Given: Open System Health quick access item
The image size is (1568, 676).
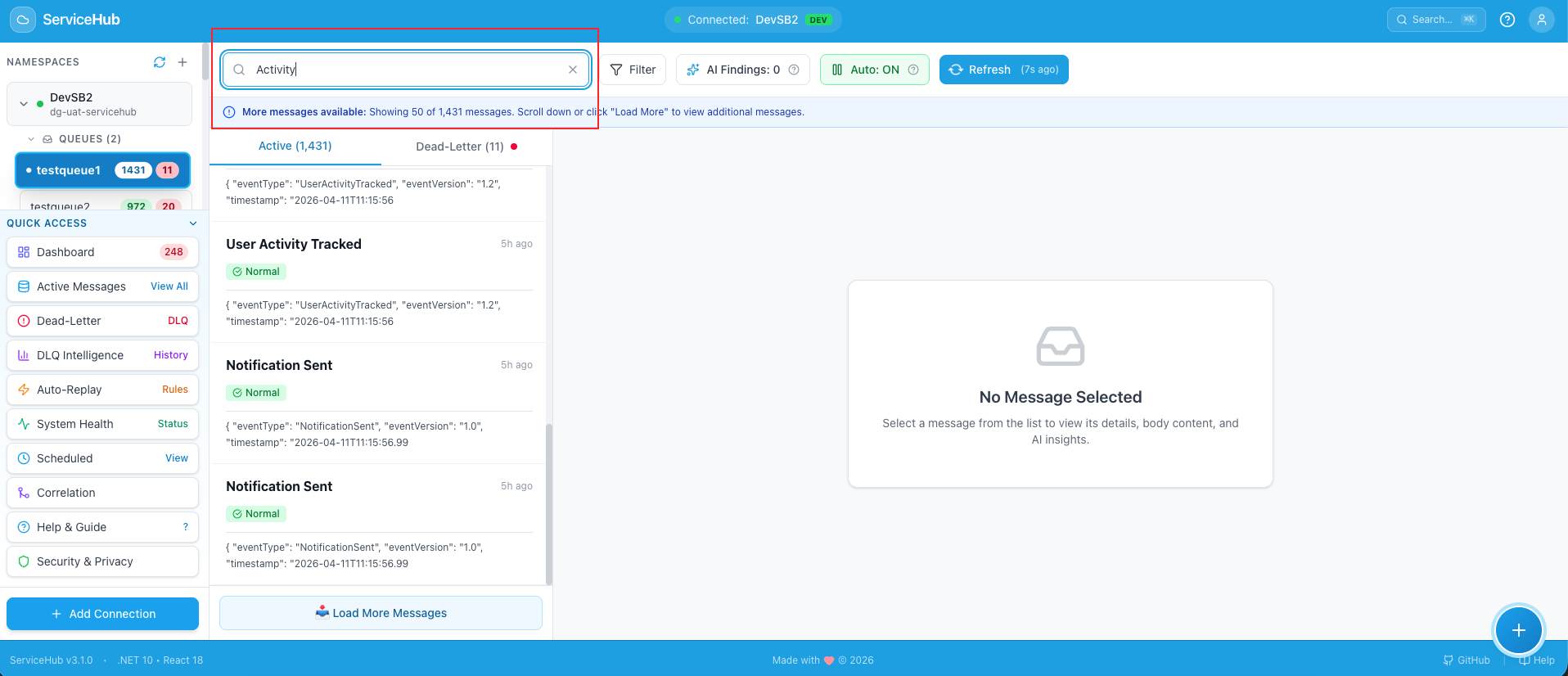Looking at the screenshot, I should (x=102, y=424).
